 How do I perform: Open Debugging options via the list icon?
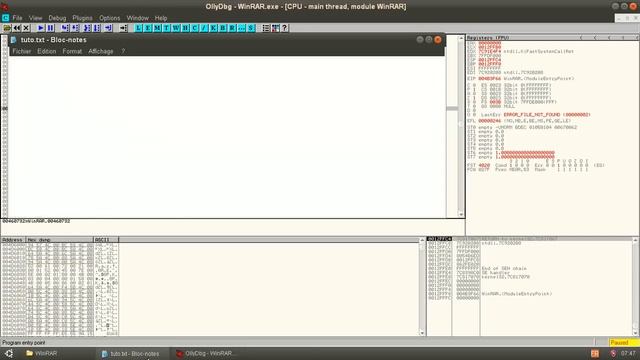tap(266, 28)
